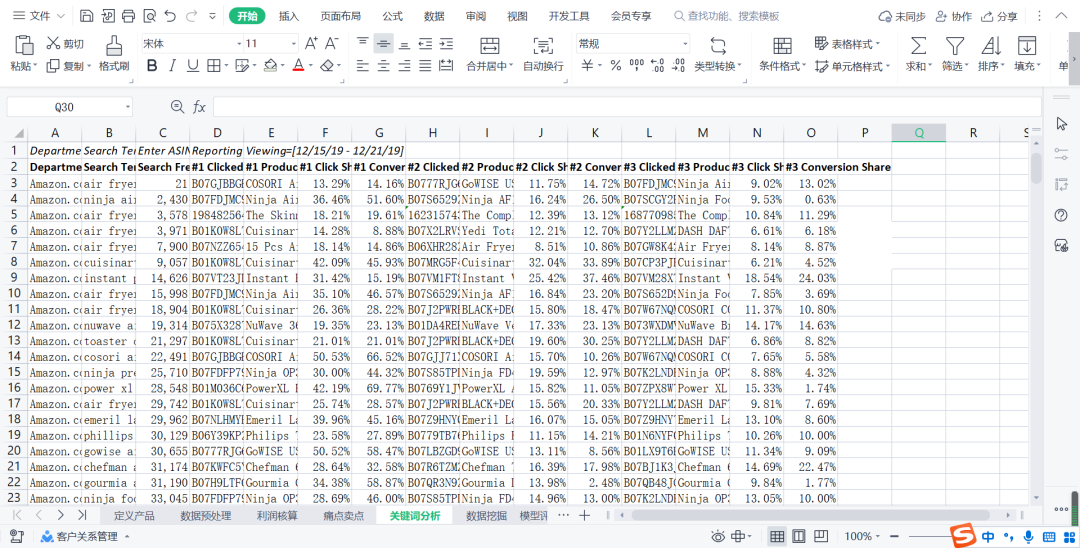
Task: Click the Paste clipboard icon
Action: click(24, 45)
